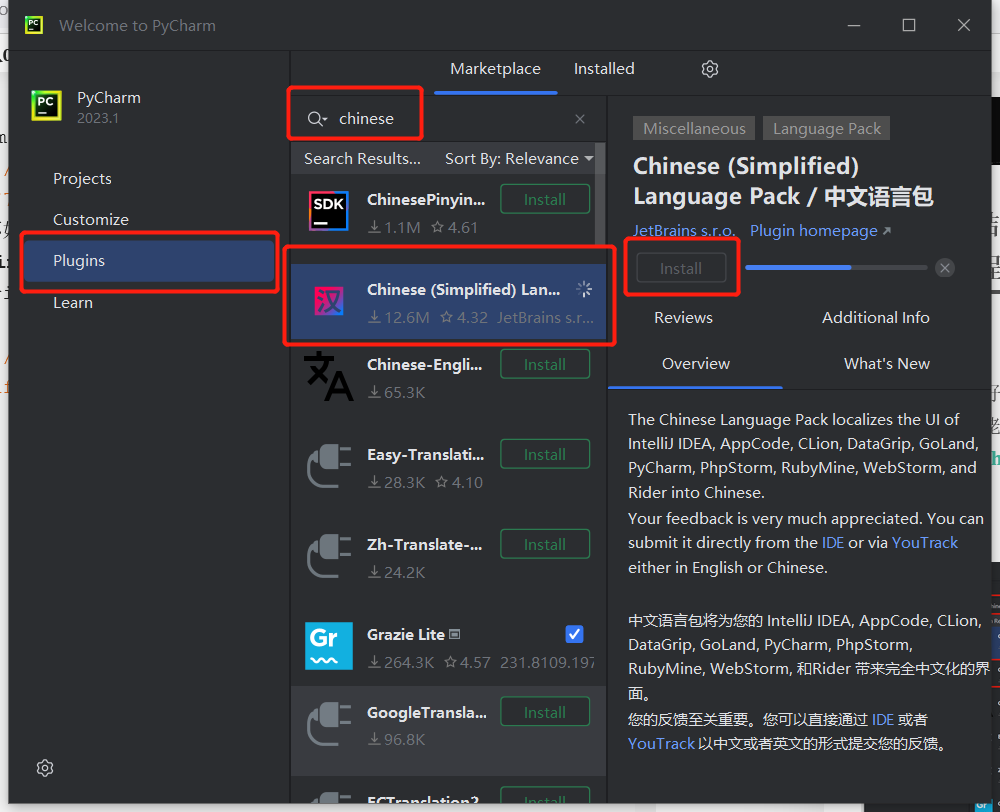Click the Grazie Lite Gr icon
The height and width of the screenshot is (812, 1000).
click(329, 646)
